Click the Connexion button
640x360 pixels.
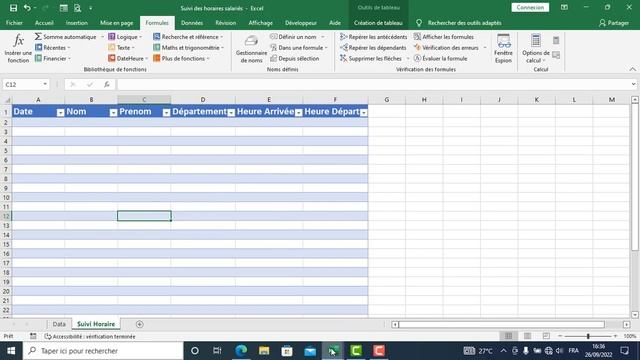pos(530,7)
